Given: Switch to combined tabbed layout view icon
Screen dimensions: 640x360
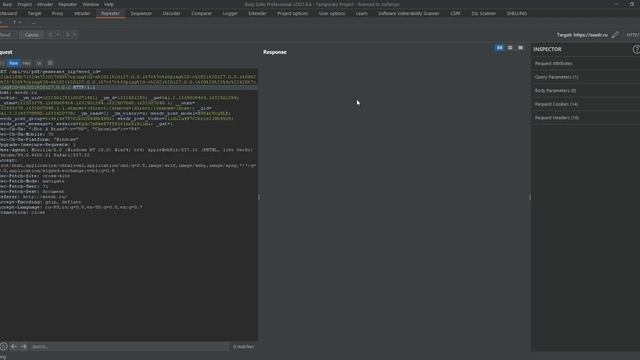Looking at the screenshot, I should (520, 48).
